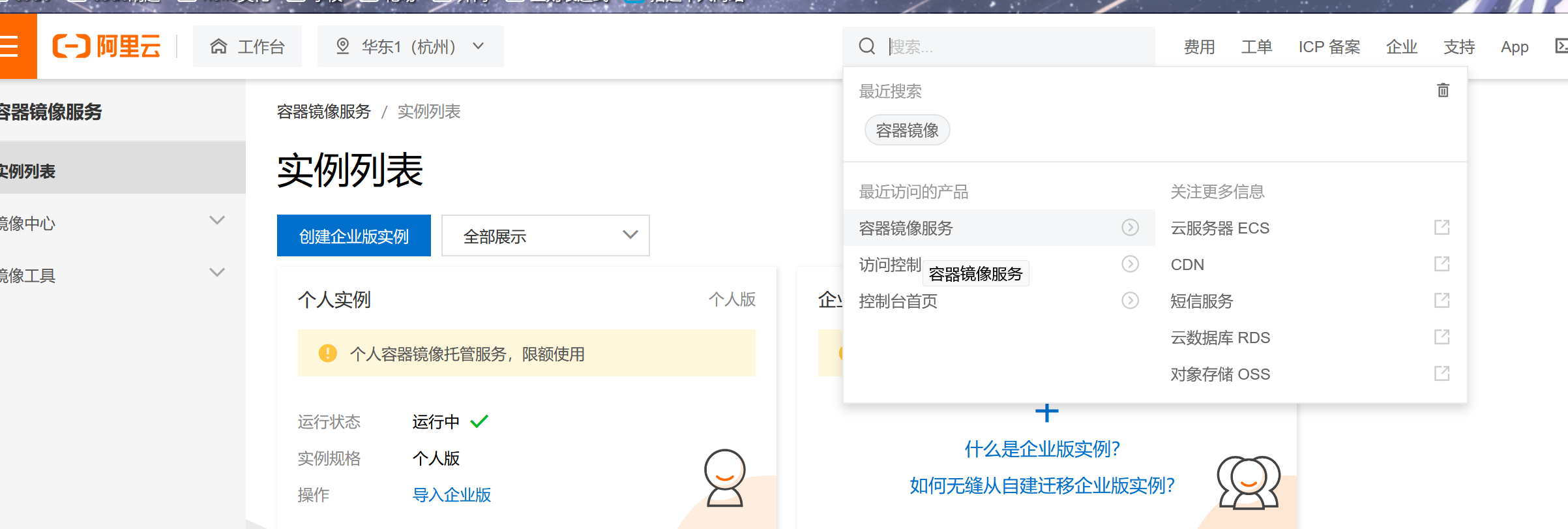The height and width of the screenshot is (529, 1568).
Task: Click the 个人容器镜像托管服务 notice text
Action: pyautogui.click(x=467, y=354)
